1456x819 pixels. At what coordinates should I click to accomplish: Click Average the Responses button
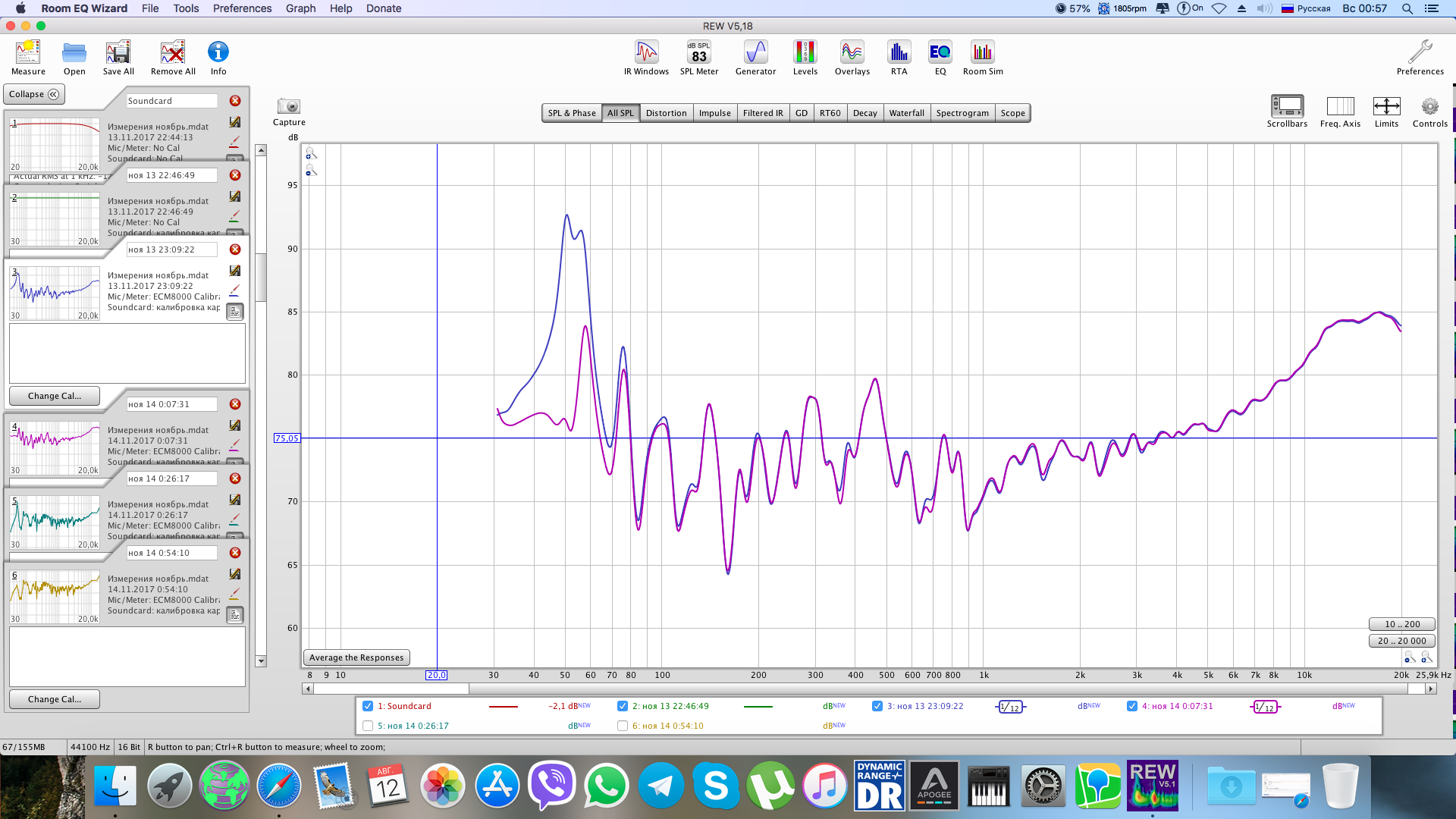356,657
